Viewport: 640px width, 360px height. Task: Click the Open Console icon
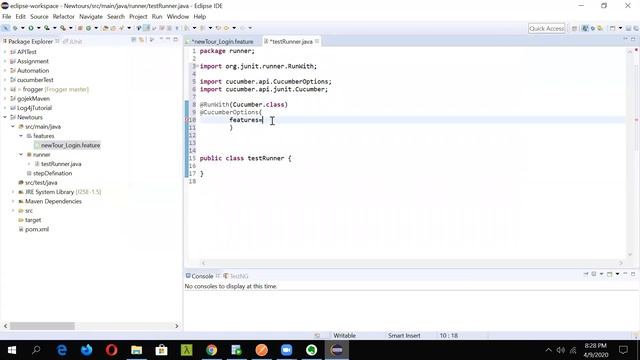coord(609,274)
